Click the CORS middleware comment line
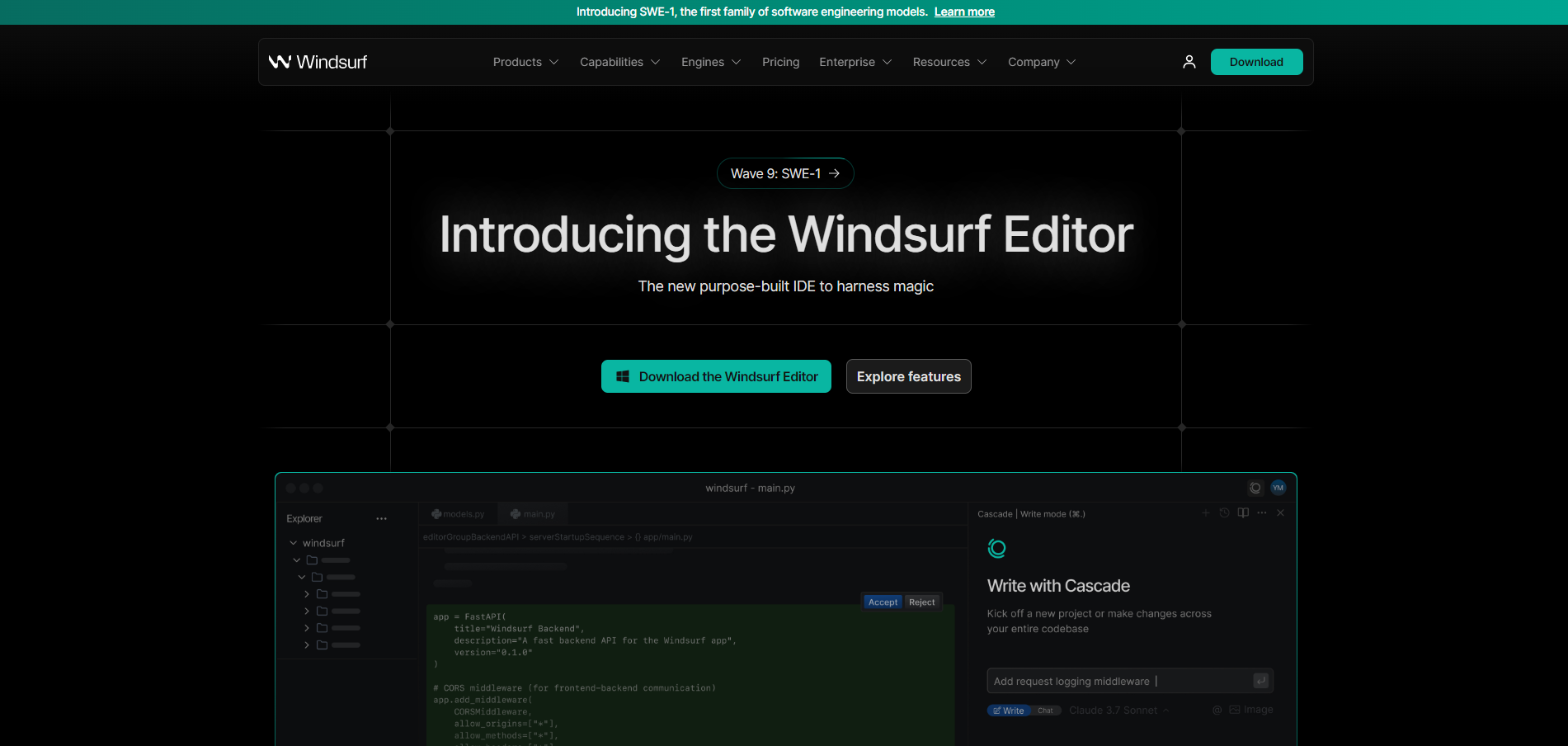Screen dimensions: 1568x746 point(574,687)
